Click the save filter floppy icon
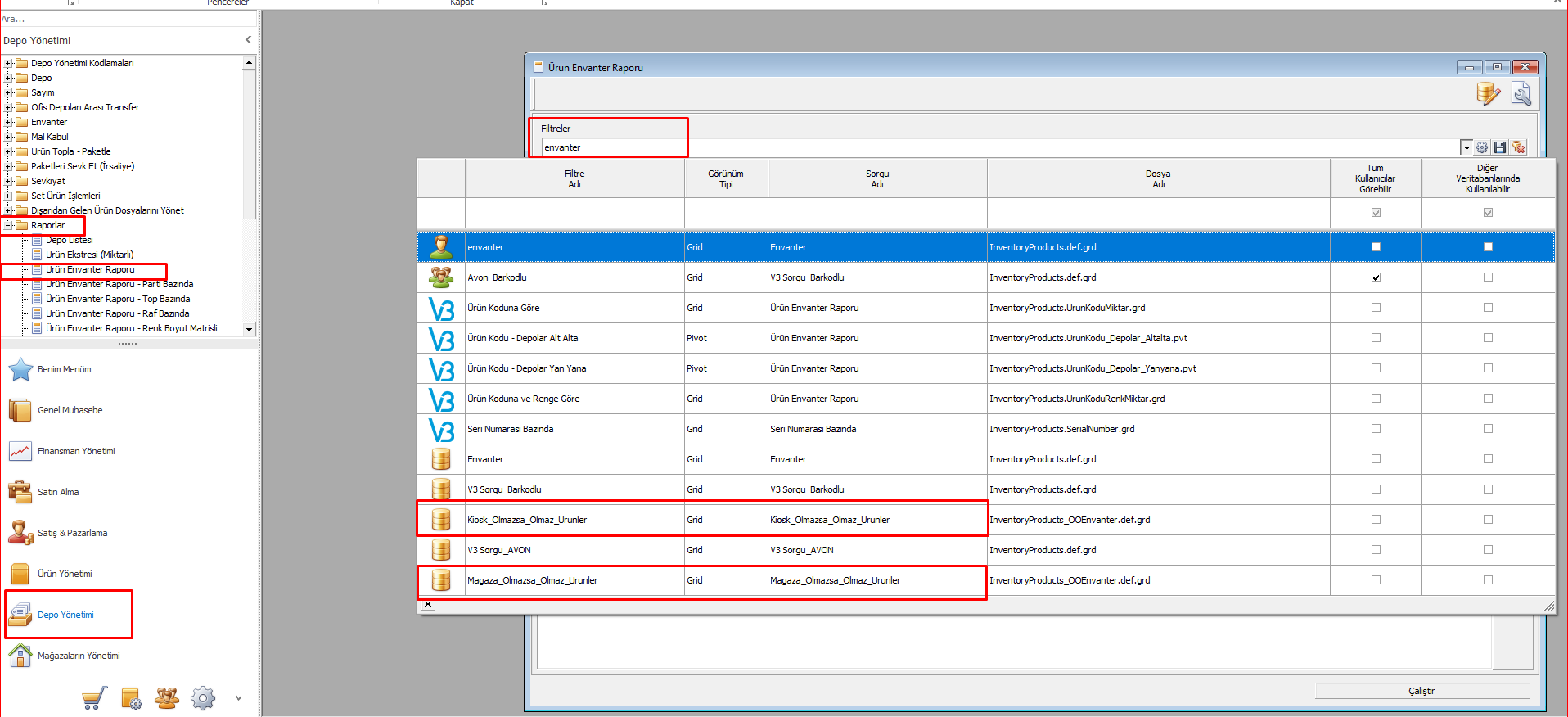The width and height of the screenshot is (1568, 717). point(1500,147)
